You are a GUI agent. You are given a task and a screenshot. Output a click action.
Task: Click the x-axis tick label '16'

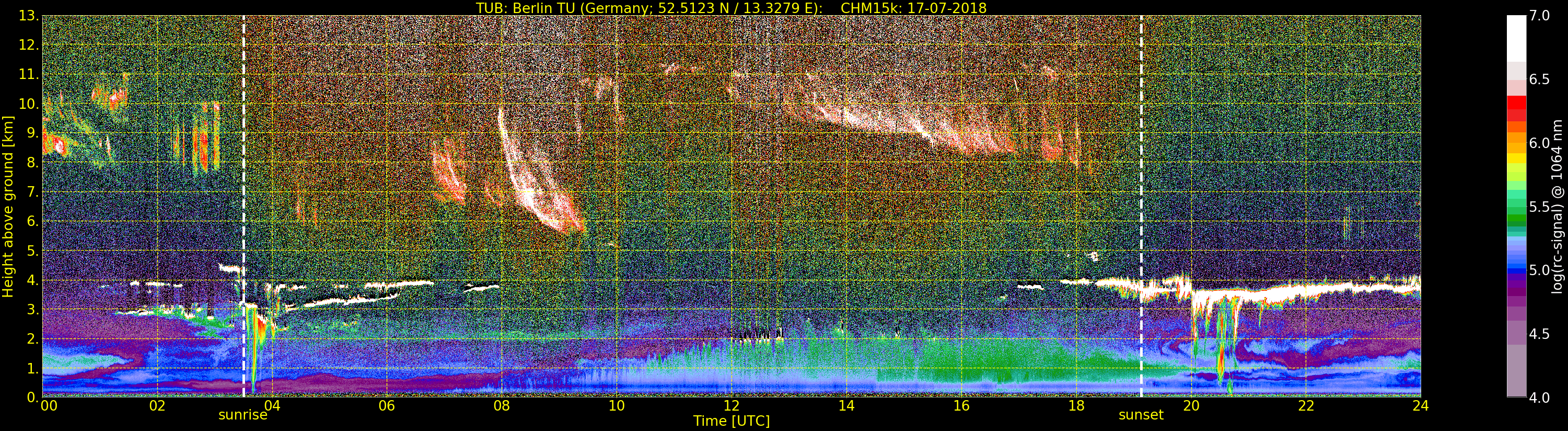click(x=961, y=406)
